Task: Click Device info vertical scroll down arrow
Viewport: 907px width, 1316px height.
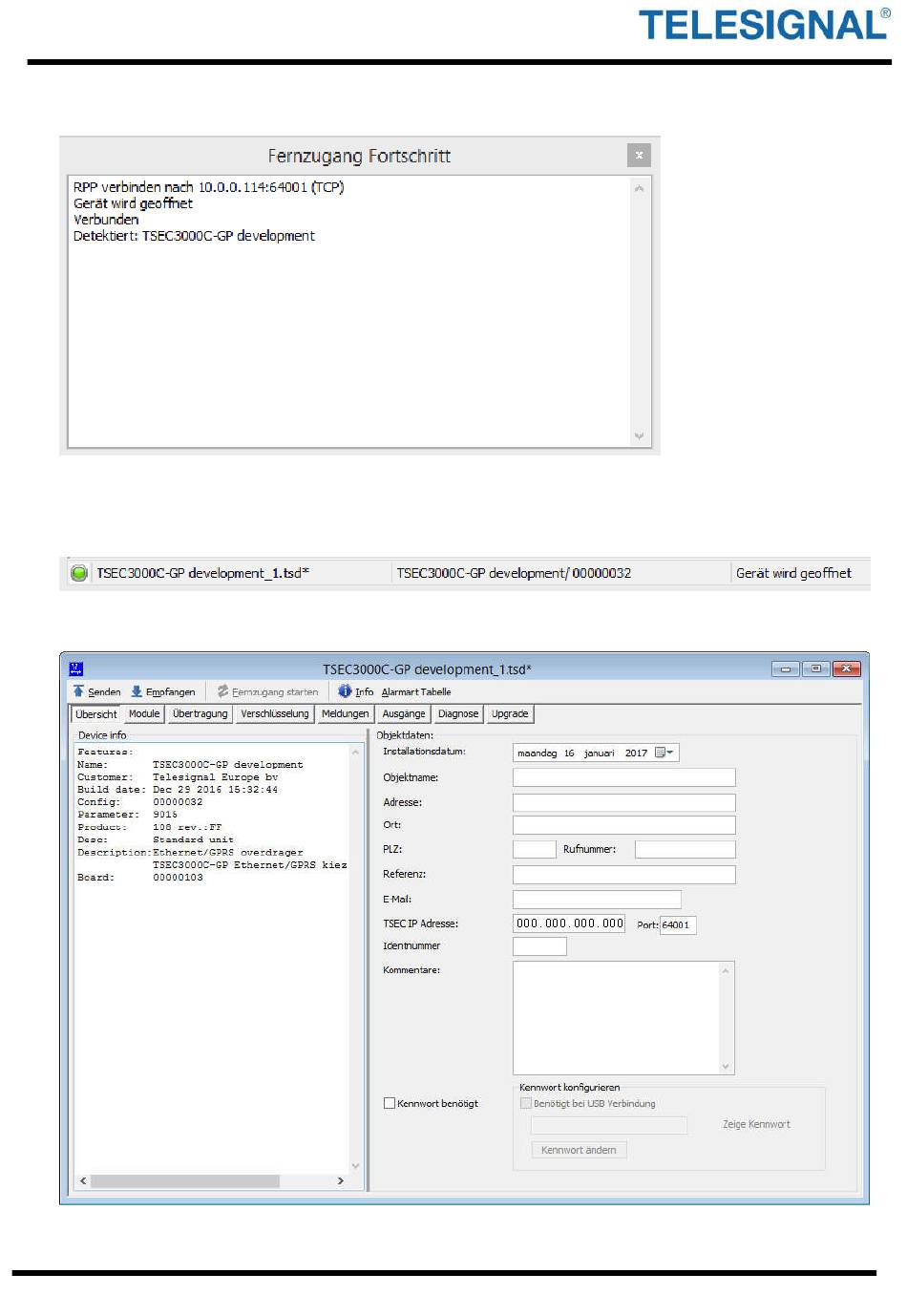Action: (x=356, y=1166)
